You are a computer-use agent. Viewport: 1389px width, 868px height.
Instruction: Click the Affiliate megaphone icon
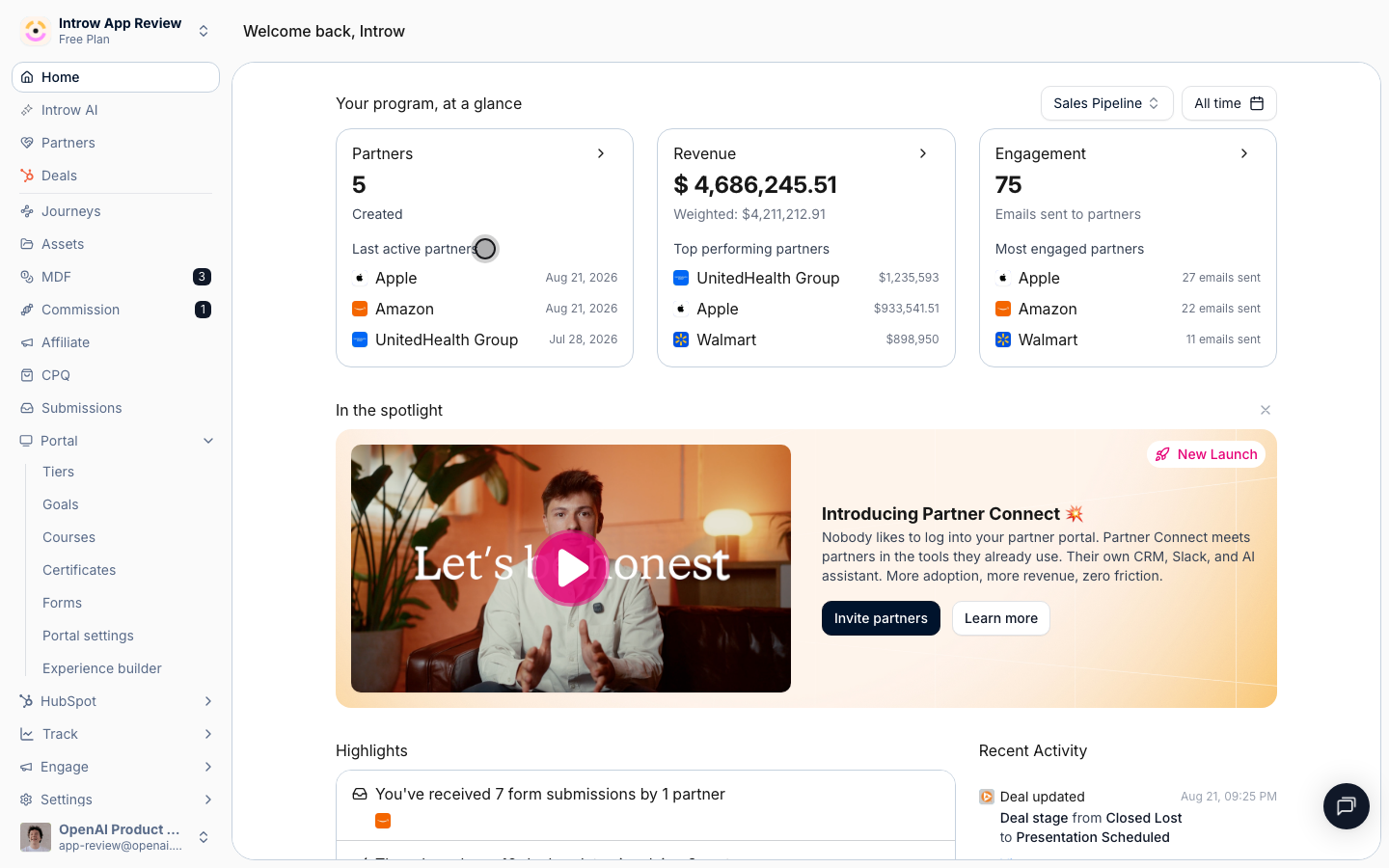coord(27,342)
